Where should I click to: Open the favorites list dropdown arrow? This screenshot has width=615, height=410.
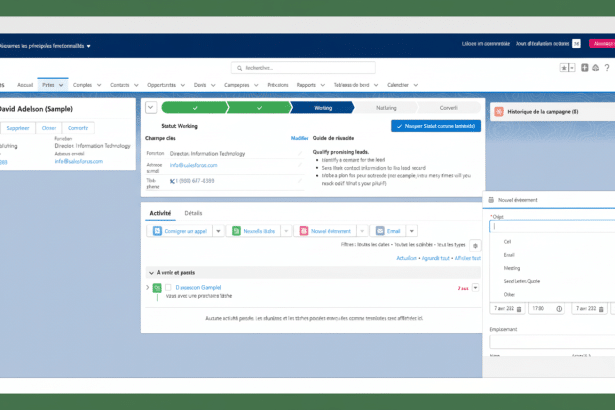[x=572, y=68]
